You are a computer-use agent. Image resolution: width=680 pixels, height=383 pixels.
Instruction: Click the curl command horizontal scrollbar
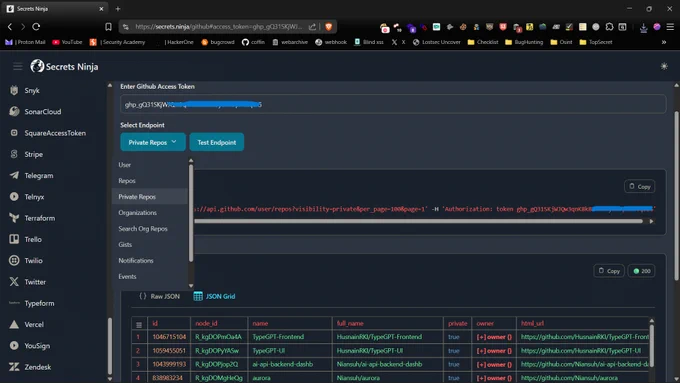(418, 221)
